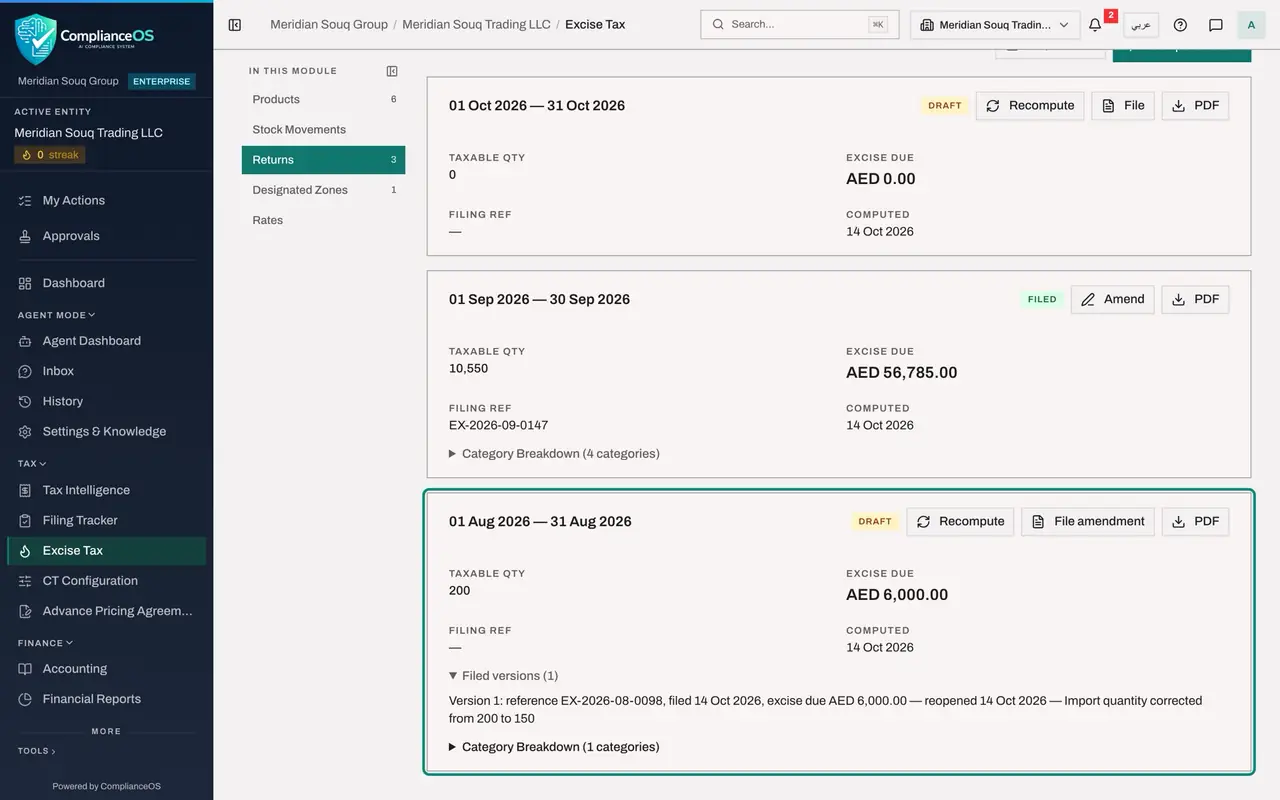Go to Meridian Souq Group breadcrumb
1280x800 pixels.
329,25
